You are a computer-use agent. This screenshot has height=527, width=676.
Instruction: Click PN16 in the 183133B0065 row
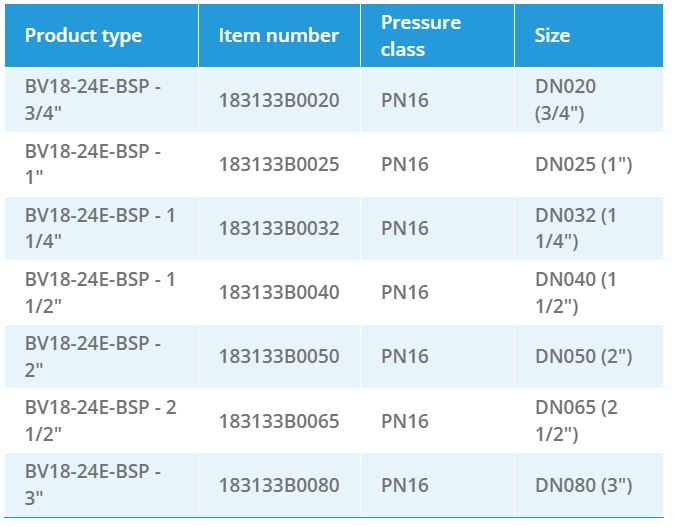click(x=404, y=421)
